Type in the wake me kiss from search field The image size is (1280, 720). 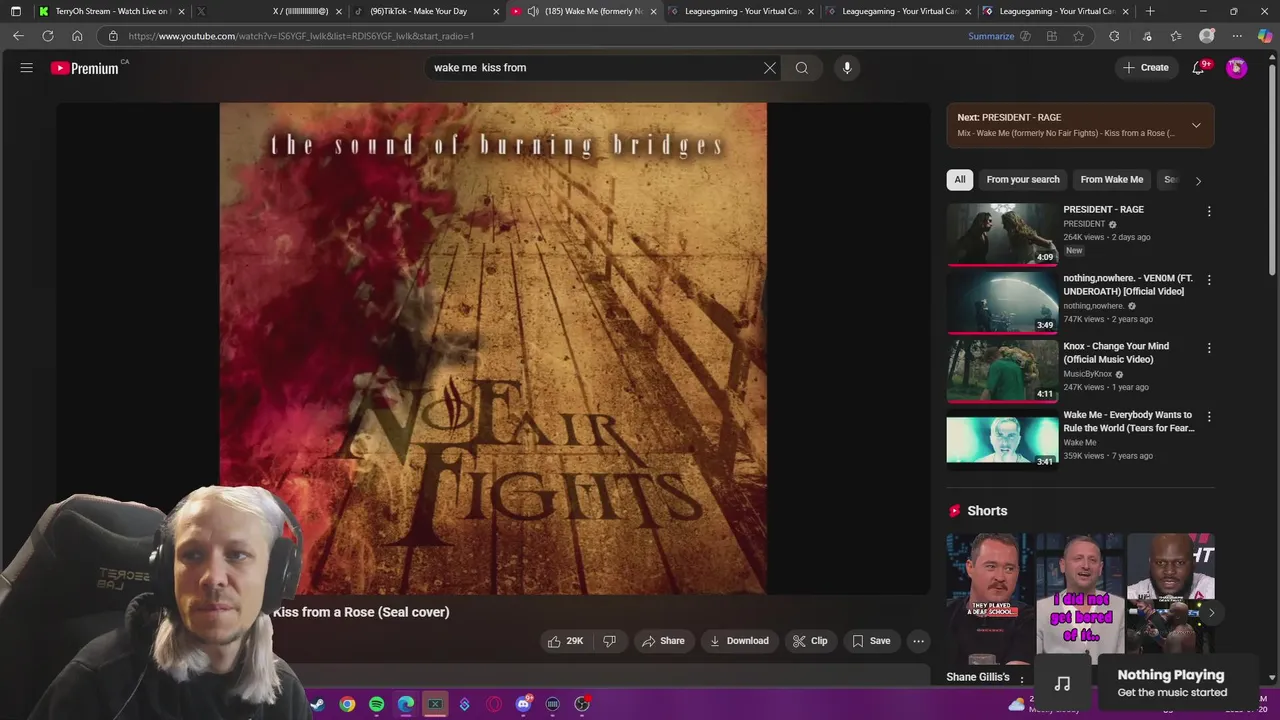point(594,68)
